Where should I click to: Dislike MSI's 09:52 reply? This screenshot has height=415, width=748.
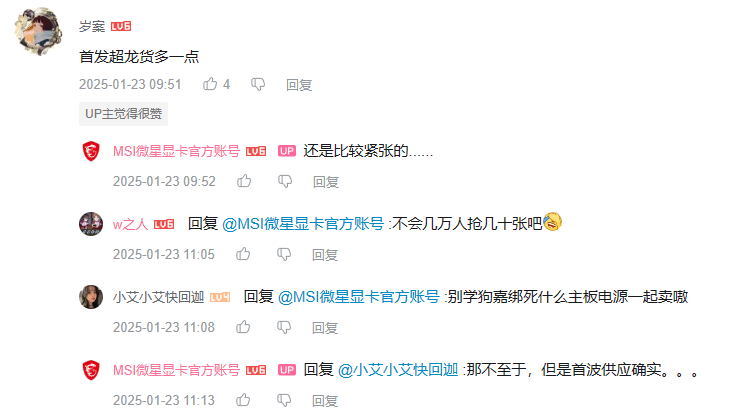285,181
